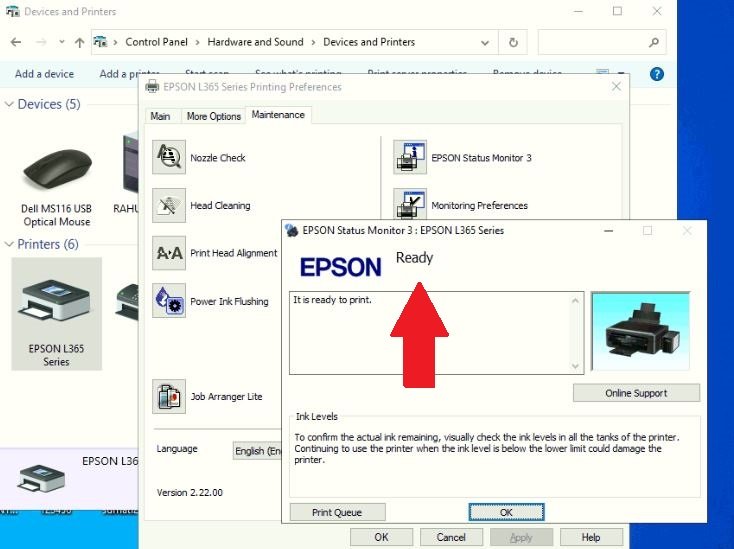This screenshot has width=734, height=549.
Task: Launch the Head Cleaning icon
Action: pyautogui.click(x=169, y=205)
